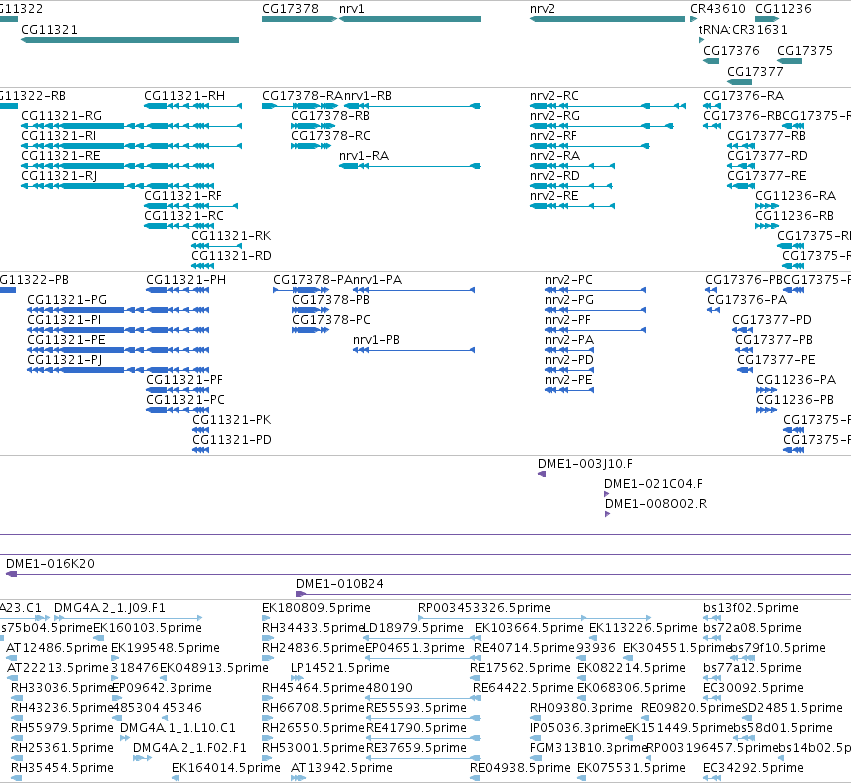
Task: Click the CG11321-RG transcript glyph
Action: pyautogui.click(x=131, y=126)
